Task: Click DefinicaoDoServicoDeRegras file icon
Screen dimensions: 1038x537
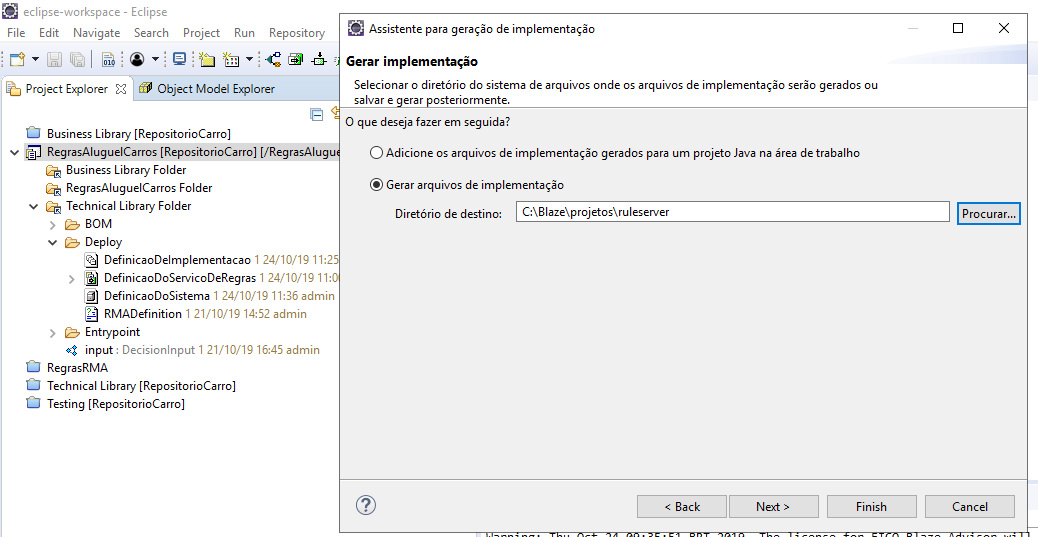Action: tap(91, 278)
